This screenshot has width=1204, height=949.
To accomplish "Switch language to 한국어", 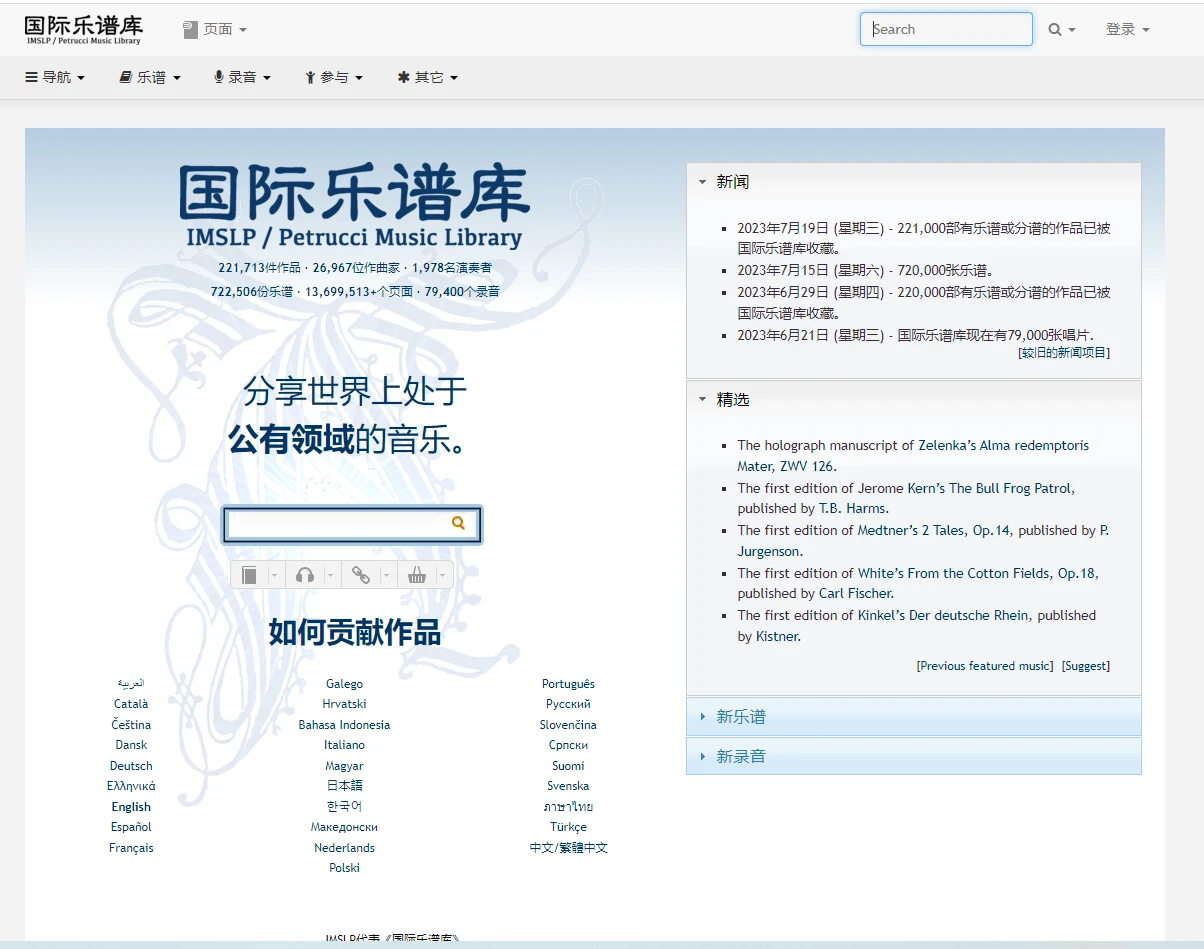I will (344, 807).
